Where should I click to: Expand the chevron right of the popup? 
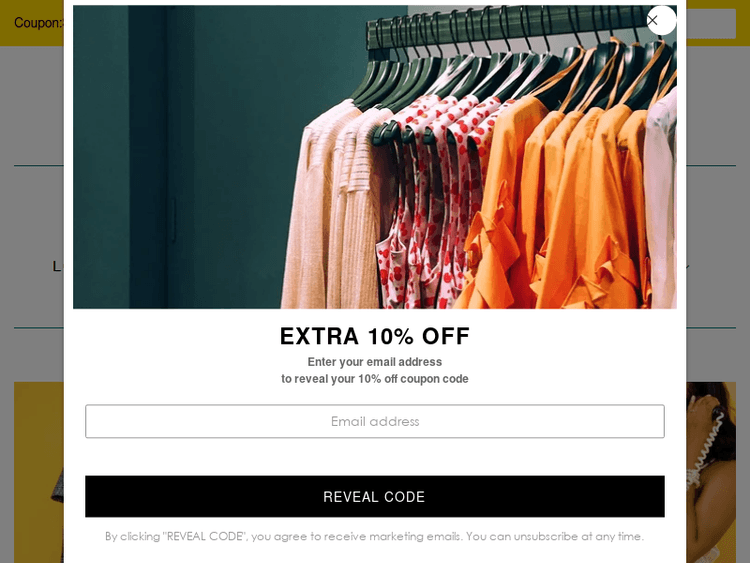pyautogui.click(x=688, y=266)
